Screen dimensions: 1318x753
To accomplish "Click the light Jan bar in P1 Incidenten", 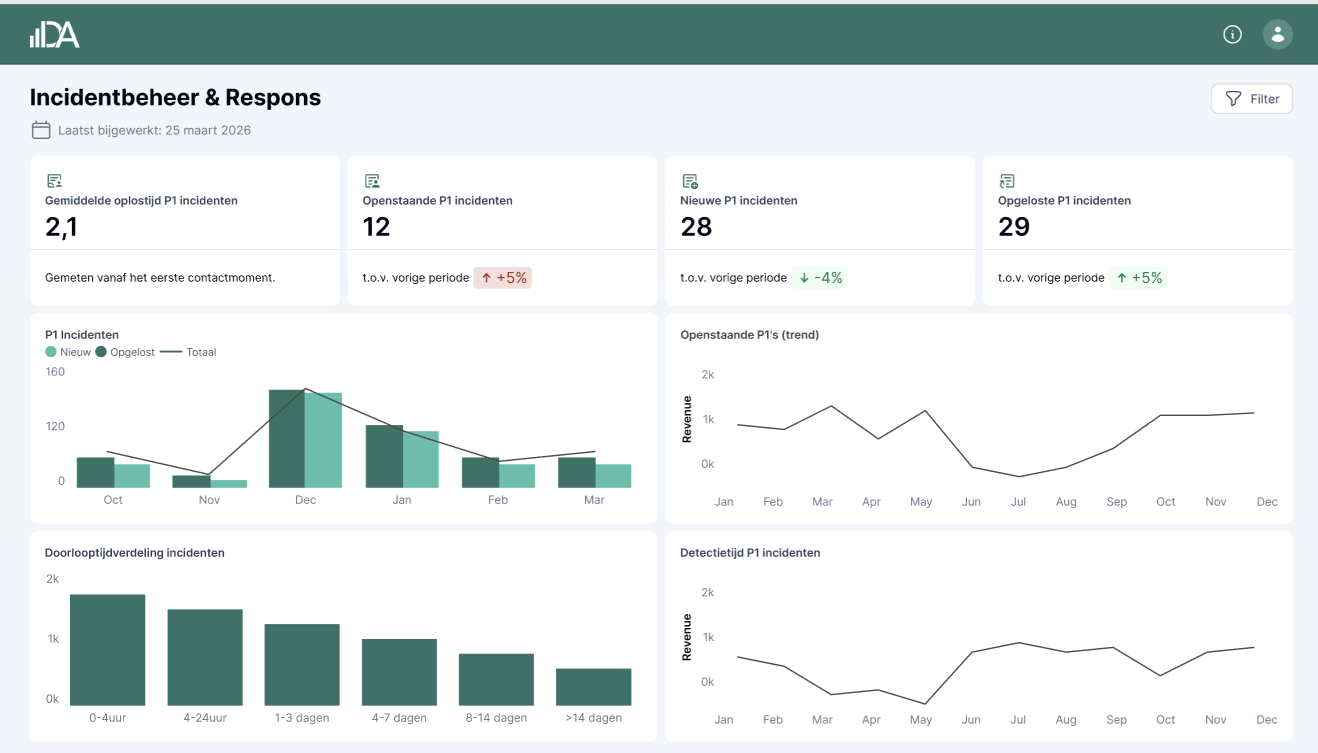I will click(421, 460).
